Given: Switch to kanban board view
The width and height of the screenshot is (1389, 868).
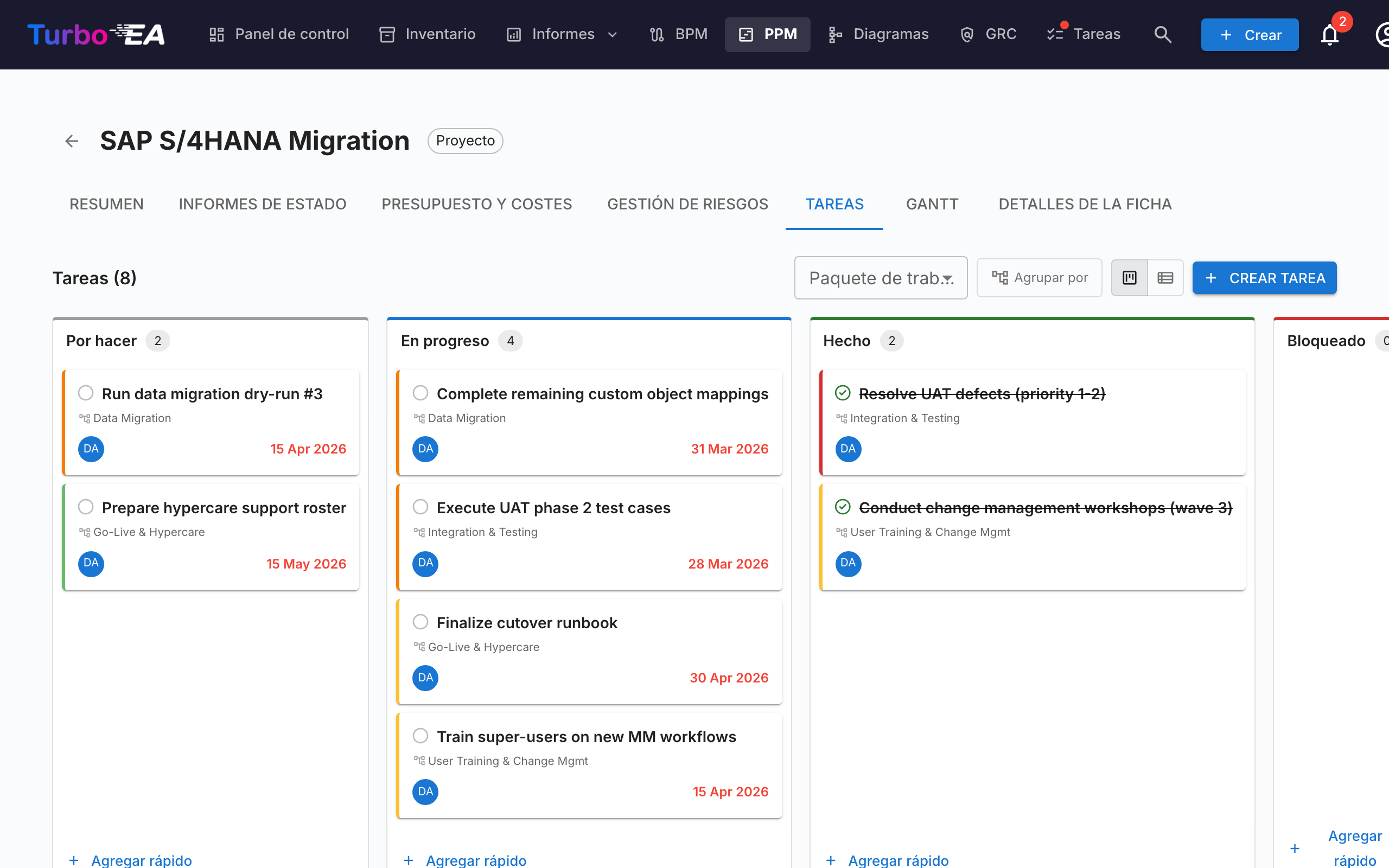Looking at the screenshot, I should click(x=1130, y=278).
